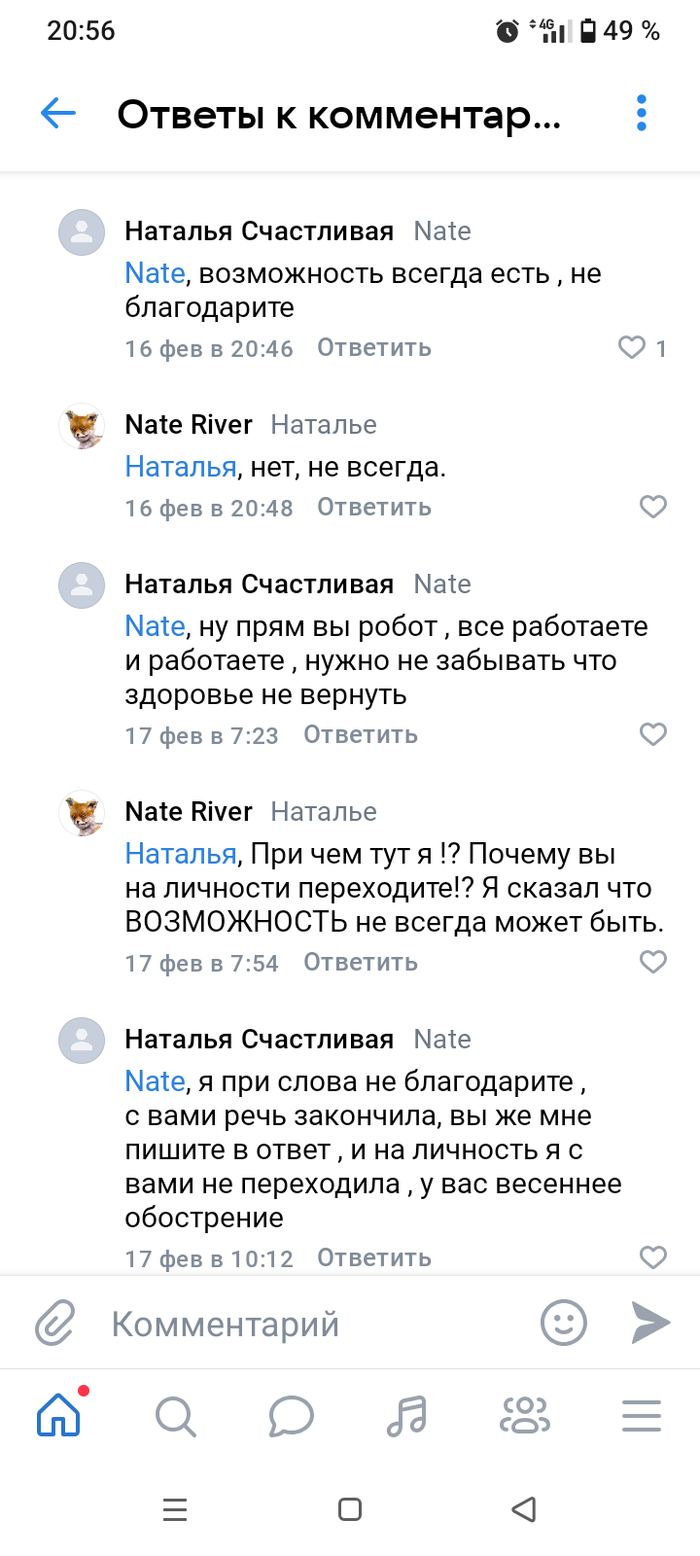Tap the send comment arrow
Screen dimensions: 700x1556
(x=651, y=1323)
